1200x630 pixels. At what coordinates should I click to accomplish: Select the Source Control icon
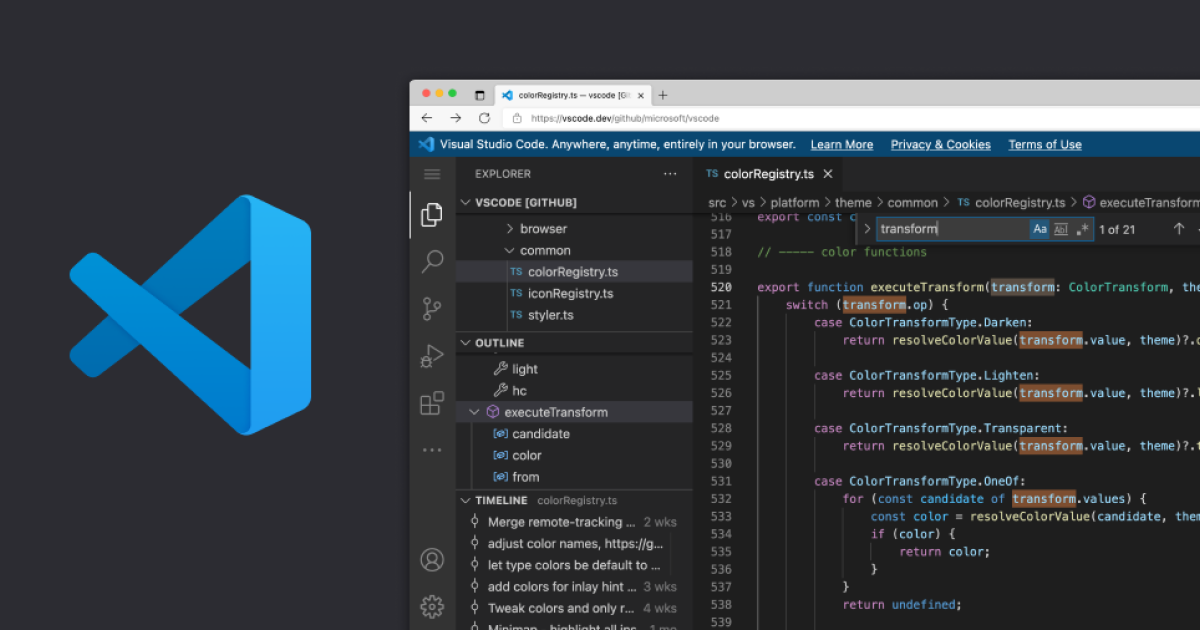tap(432, 309)
